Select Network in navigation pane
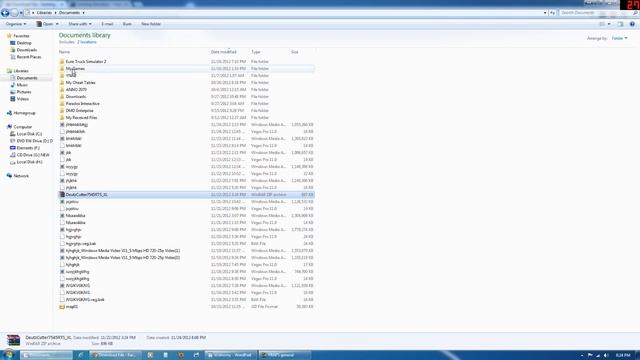Viewport: 640px width, 360px height. pyautogui.click(x=21, y=176)
